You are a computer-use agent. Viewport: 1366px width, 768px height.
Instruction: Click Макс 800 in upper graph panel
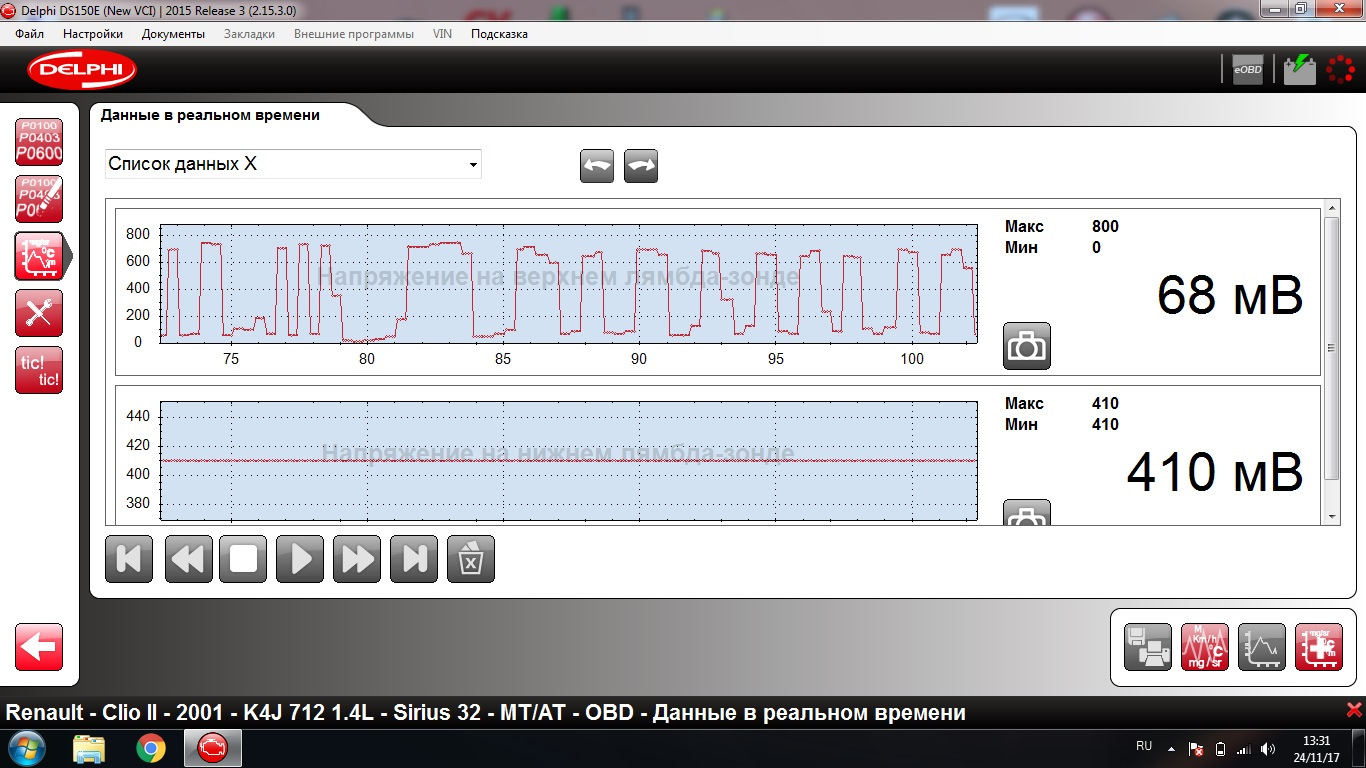pyautogui.click(x=1061, y=226)
